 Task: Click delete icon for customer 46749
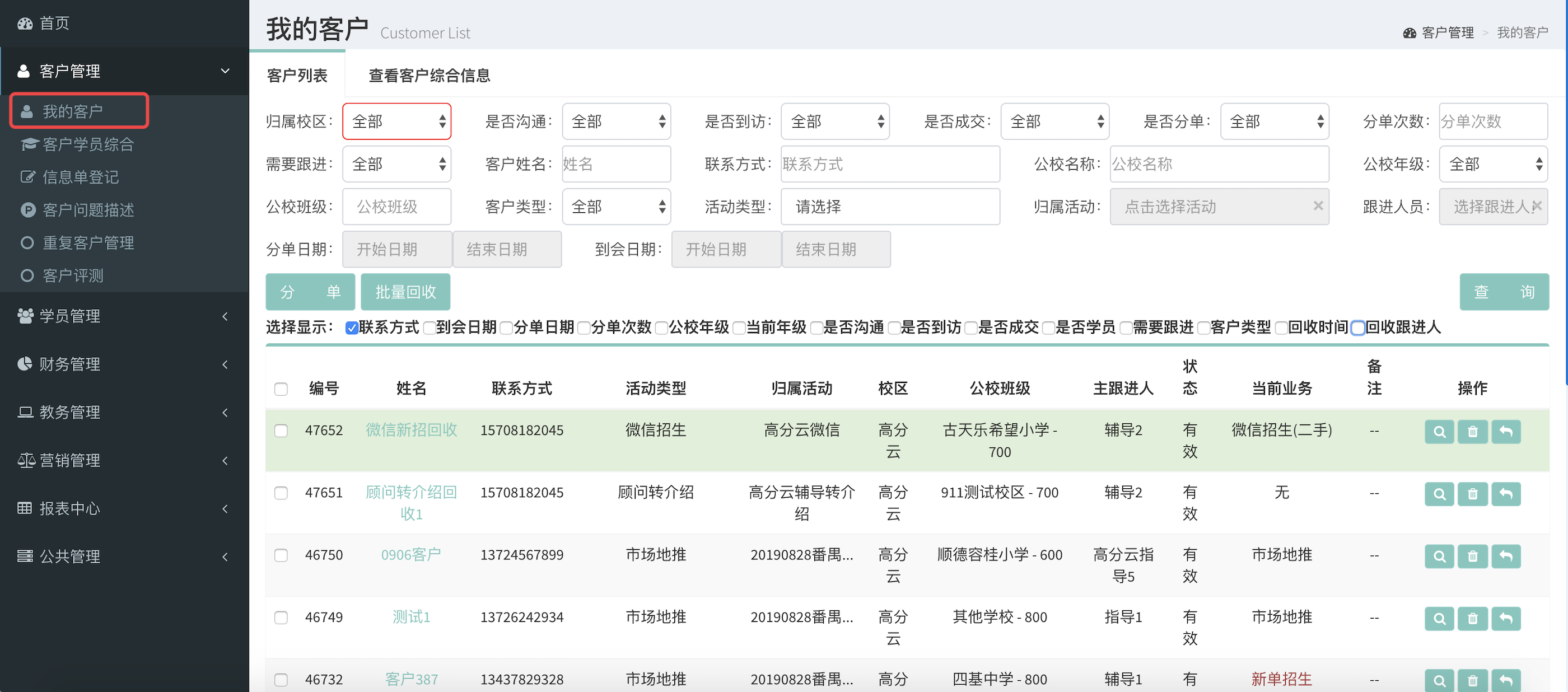[x=1472, y=618]
